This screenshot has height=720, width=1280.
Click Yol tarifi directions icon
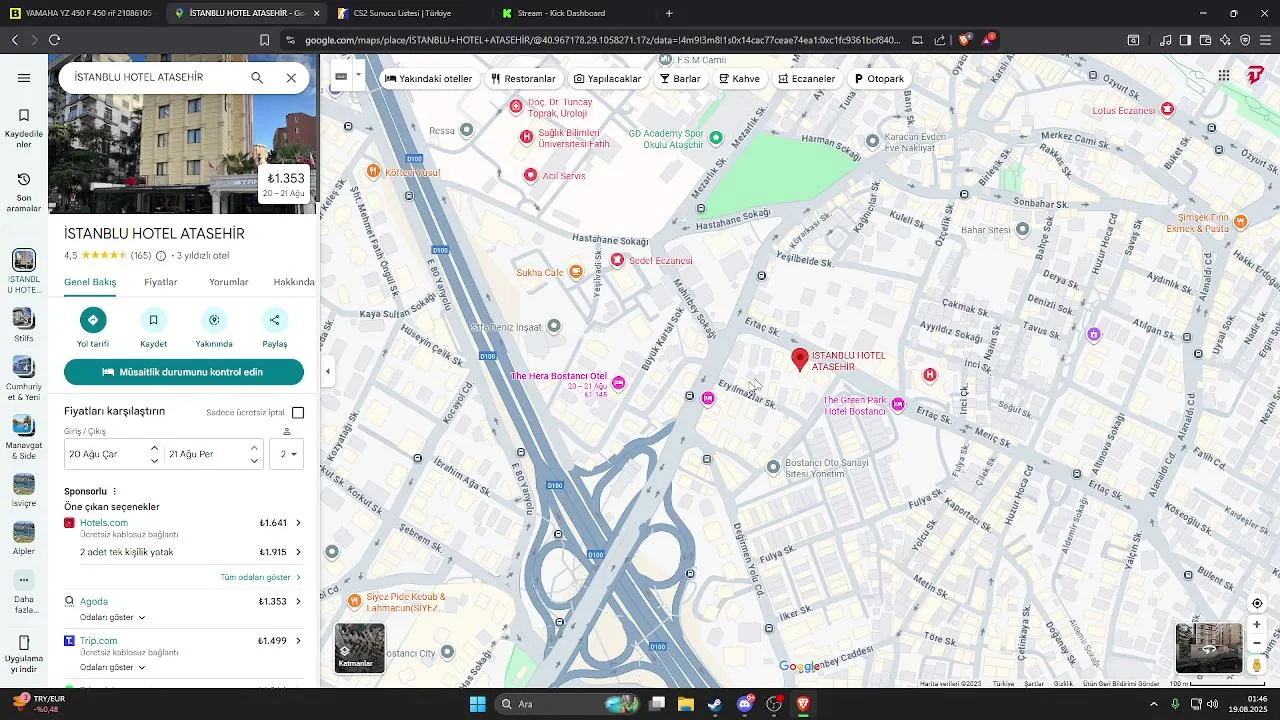[93, 320]
